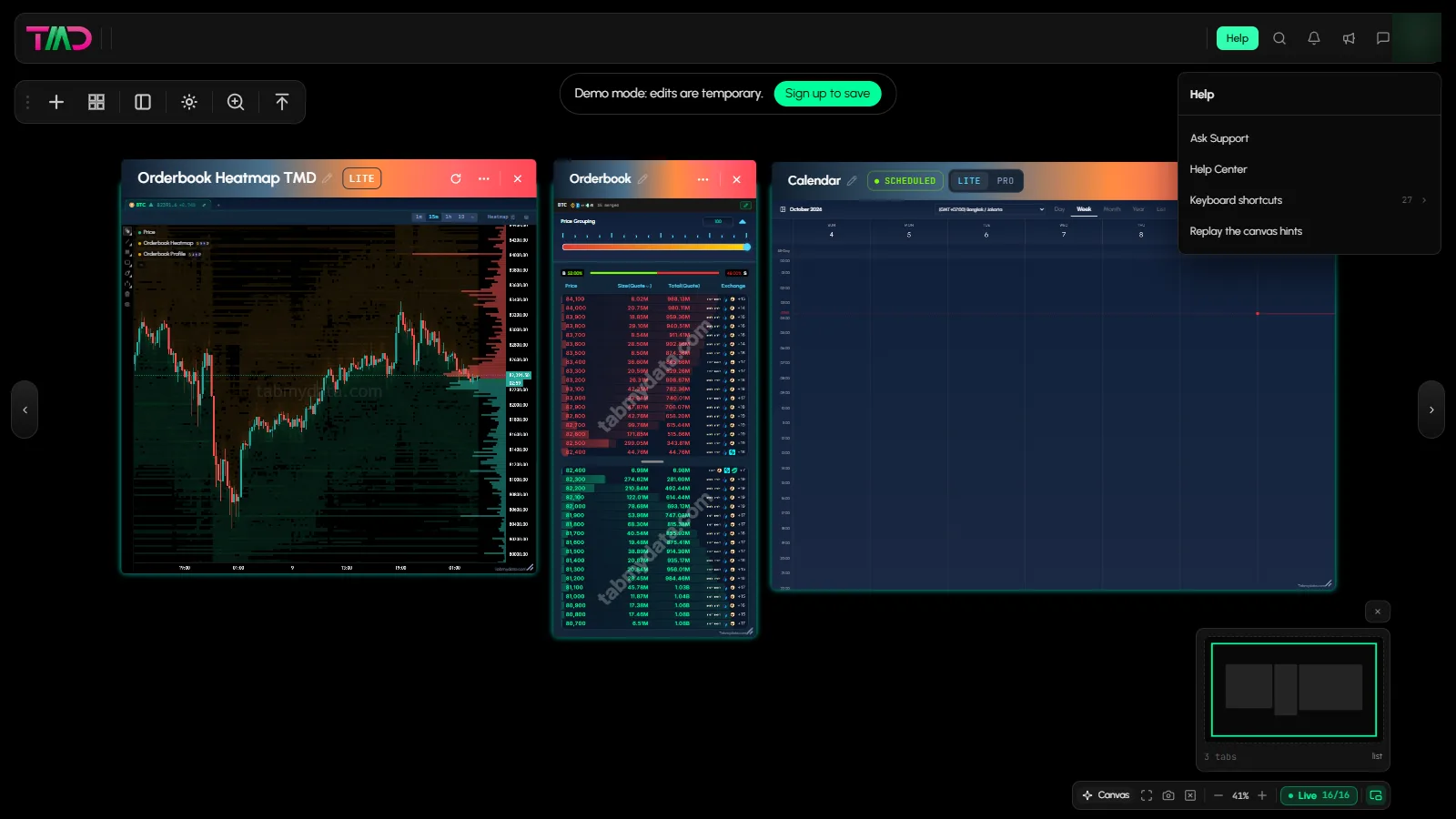Refresh the Orderbook Heatmap TMD widget

coord(456,179)
